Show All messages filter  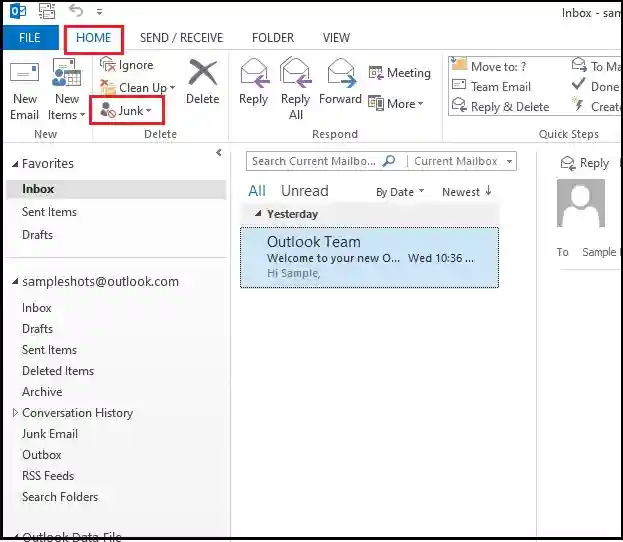coord(257,191)
